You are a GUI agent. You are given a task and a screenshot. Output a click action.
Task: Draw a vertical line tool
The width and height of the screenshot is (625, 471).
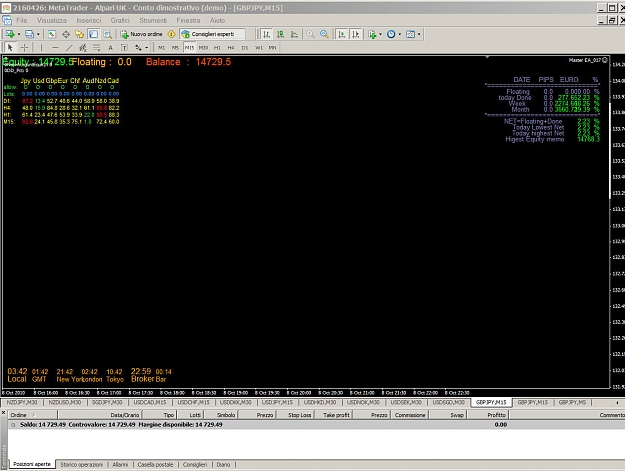tap(41, 48)
